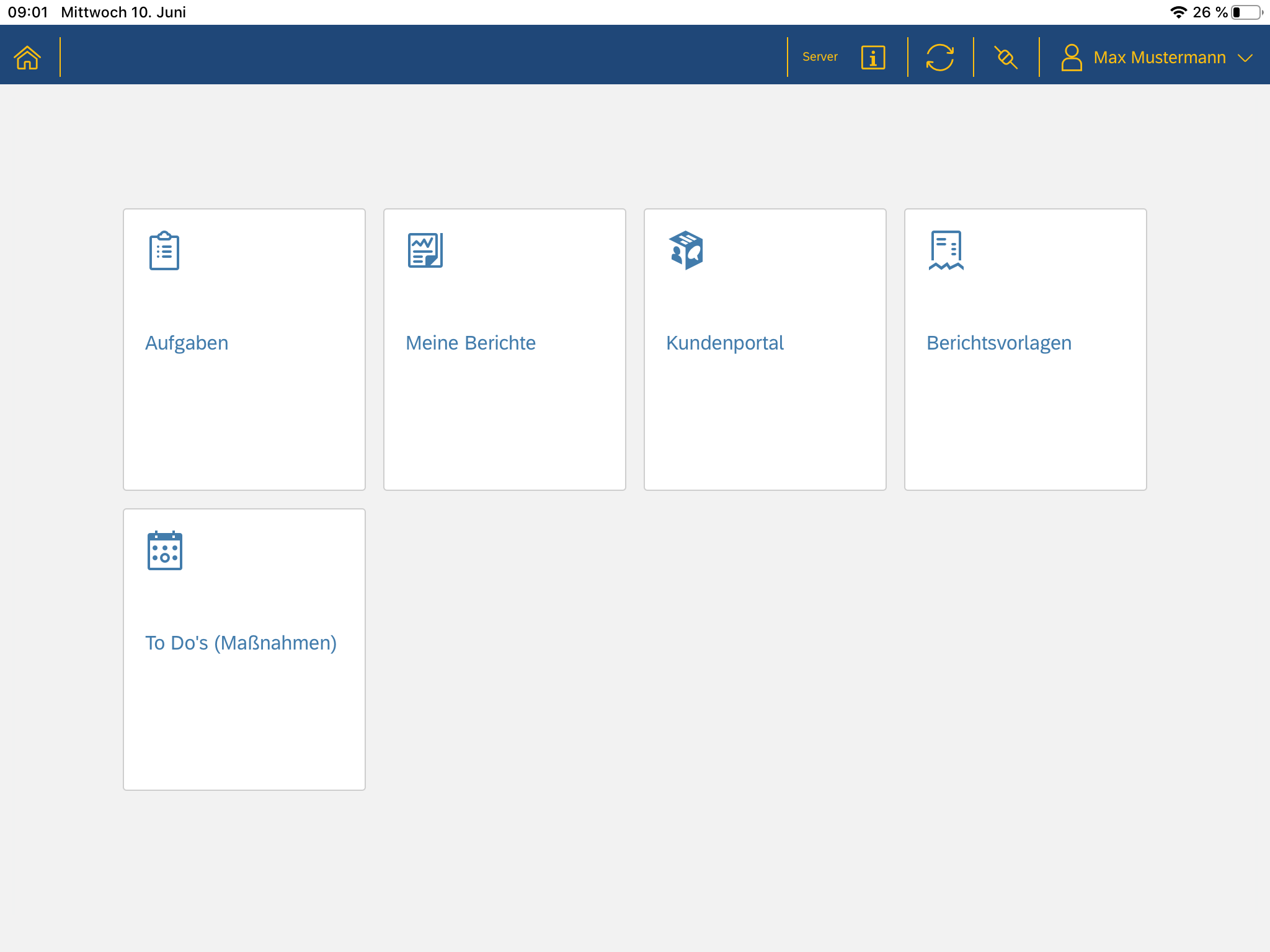Open the Berichtsvorlagen tile label
1270x952 pixels.
pyautogui.click(x=998, y=343)
